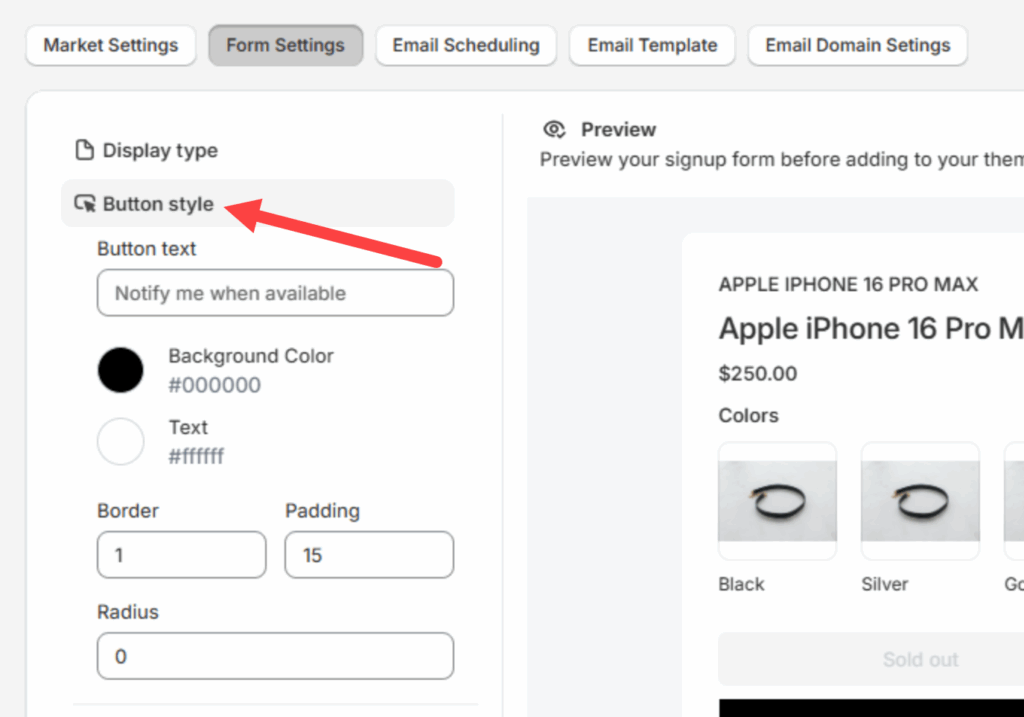Screen dimensions: 1024x717
Task: Click the Preview eye icon
Action: tap(554, 129)
